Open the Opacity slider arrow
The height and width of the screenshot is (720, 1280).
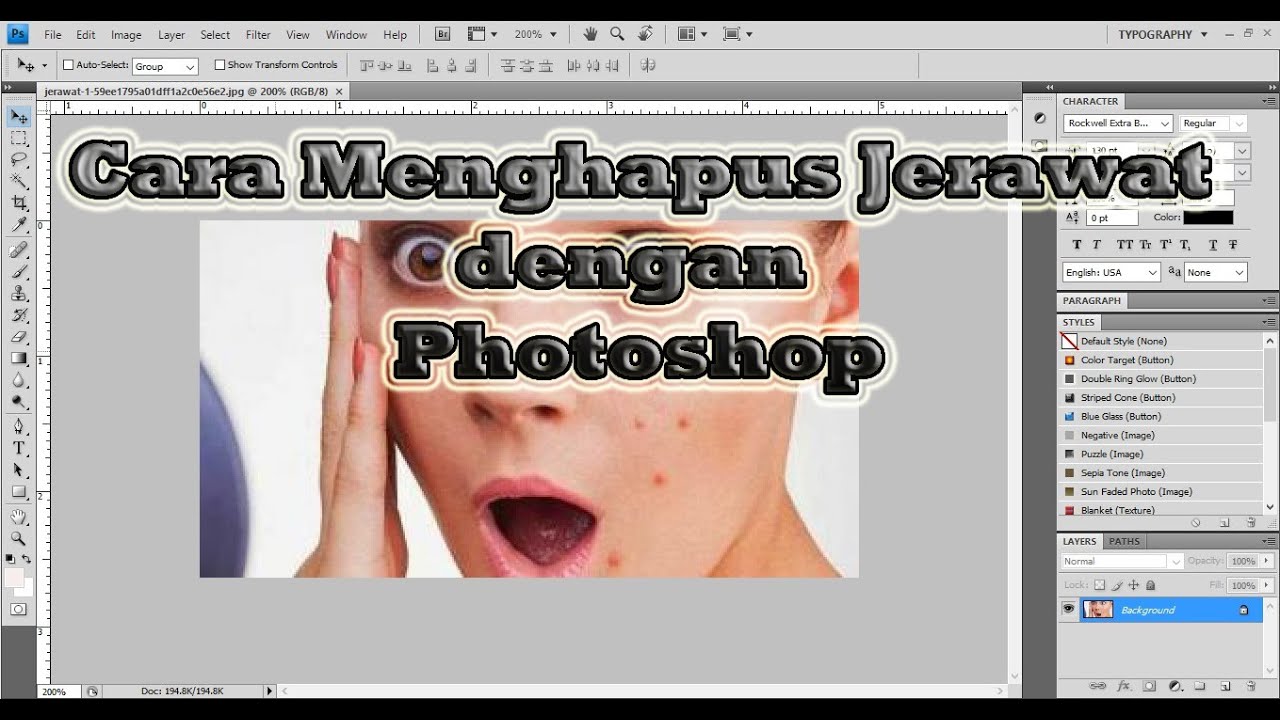coord(1268,561)
